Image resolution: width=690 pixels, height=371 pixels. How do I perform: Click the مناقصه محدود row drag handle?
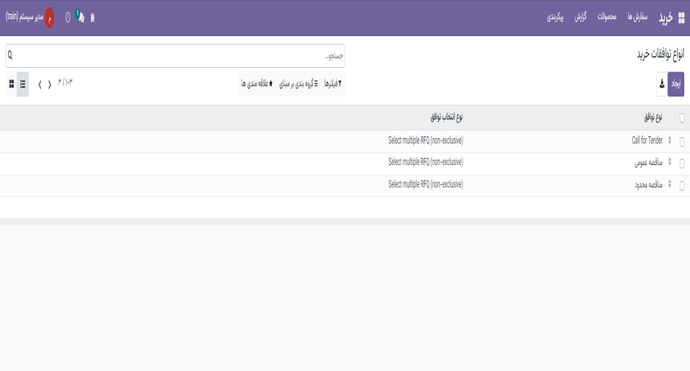pos(669,184)
